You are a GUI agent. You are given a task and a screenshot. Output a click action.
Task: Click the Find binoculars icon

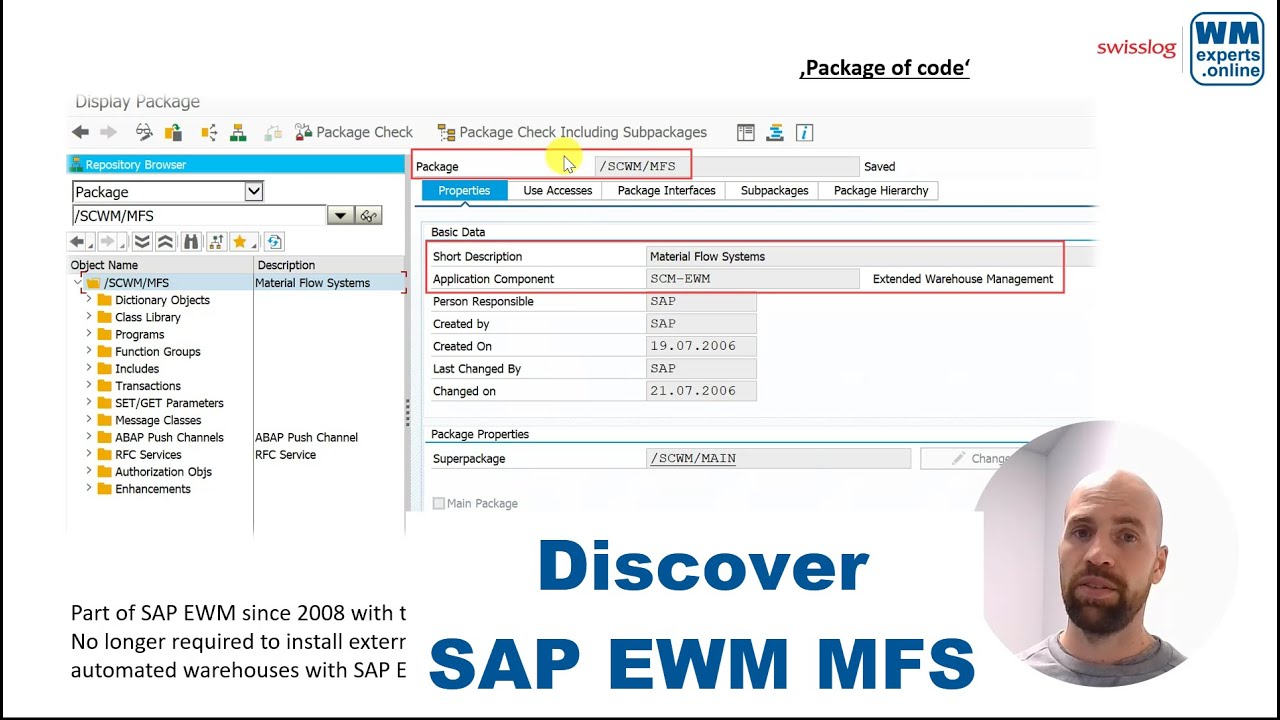(x=191, y=242)
